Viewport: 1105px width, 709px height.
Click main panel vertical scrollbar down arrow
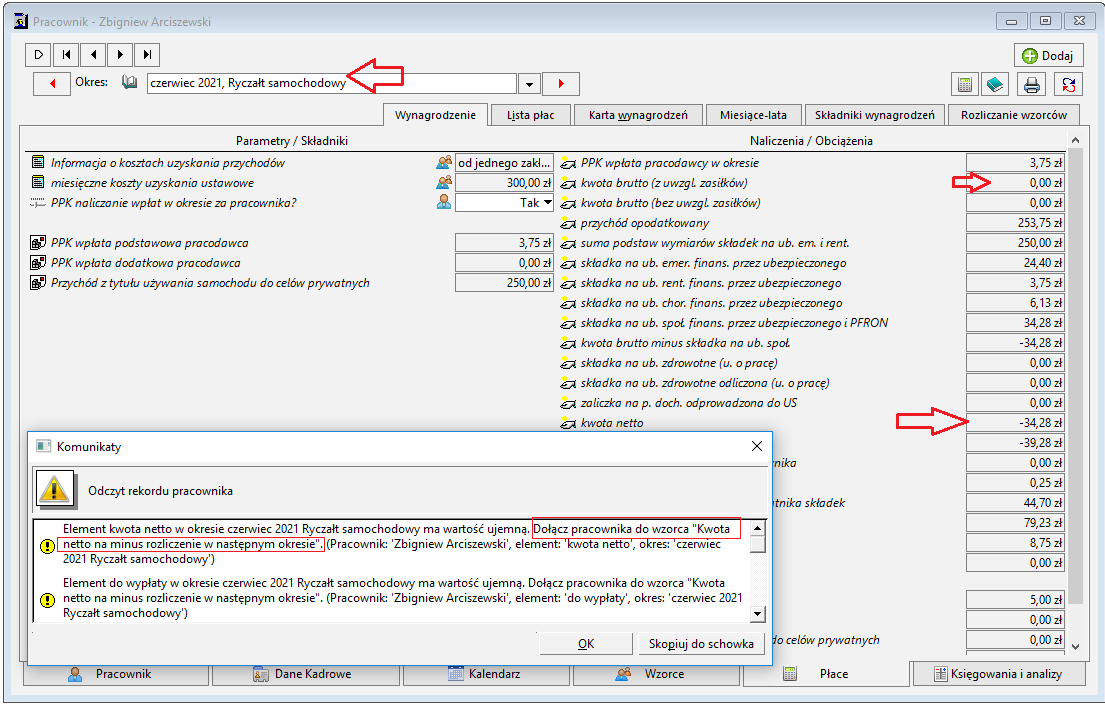click(x=1075, y=646)
